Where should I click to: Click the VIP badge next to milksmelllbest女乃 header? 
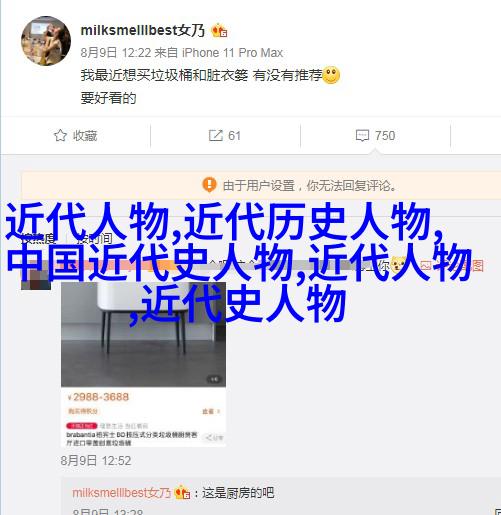pyautogui.click(x=219, y=31)
